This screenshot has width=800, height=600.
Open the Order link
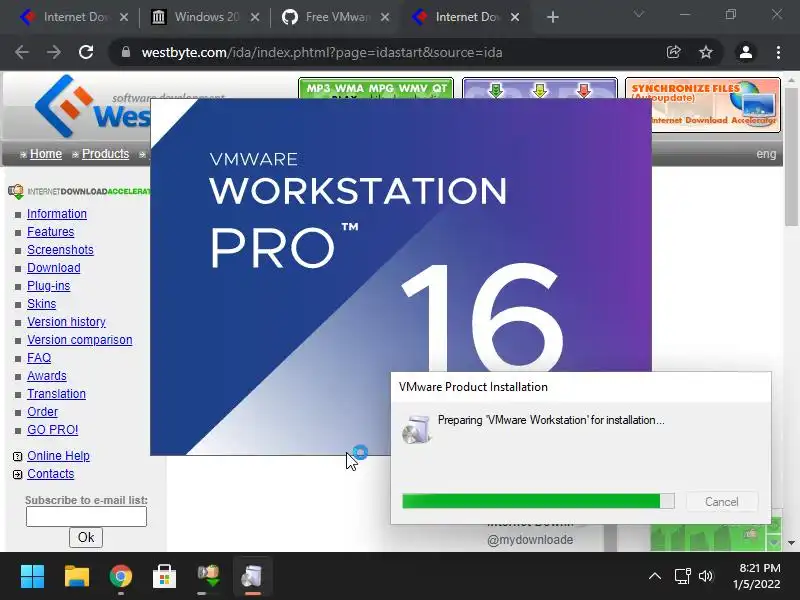point(42,412)
